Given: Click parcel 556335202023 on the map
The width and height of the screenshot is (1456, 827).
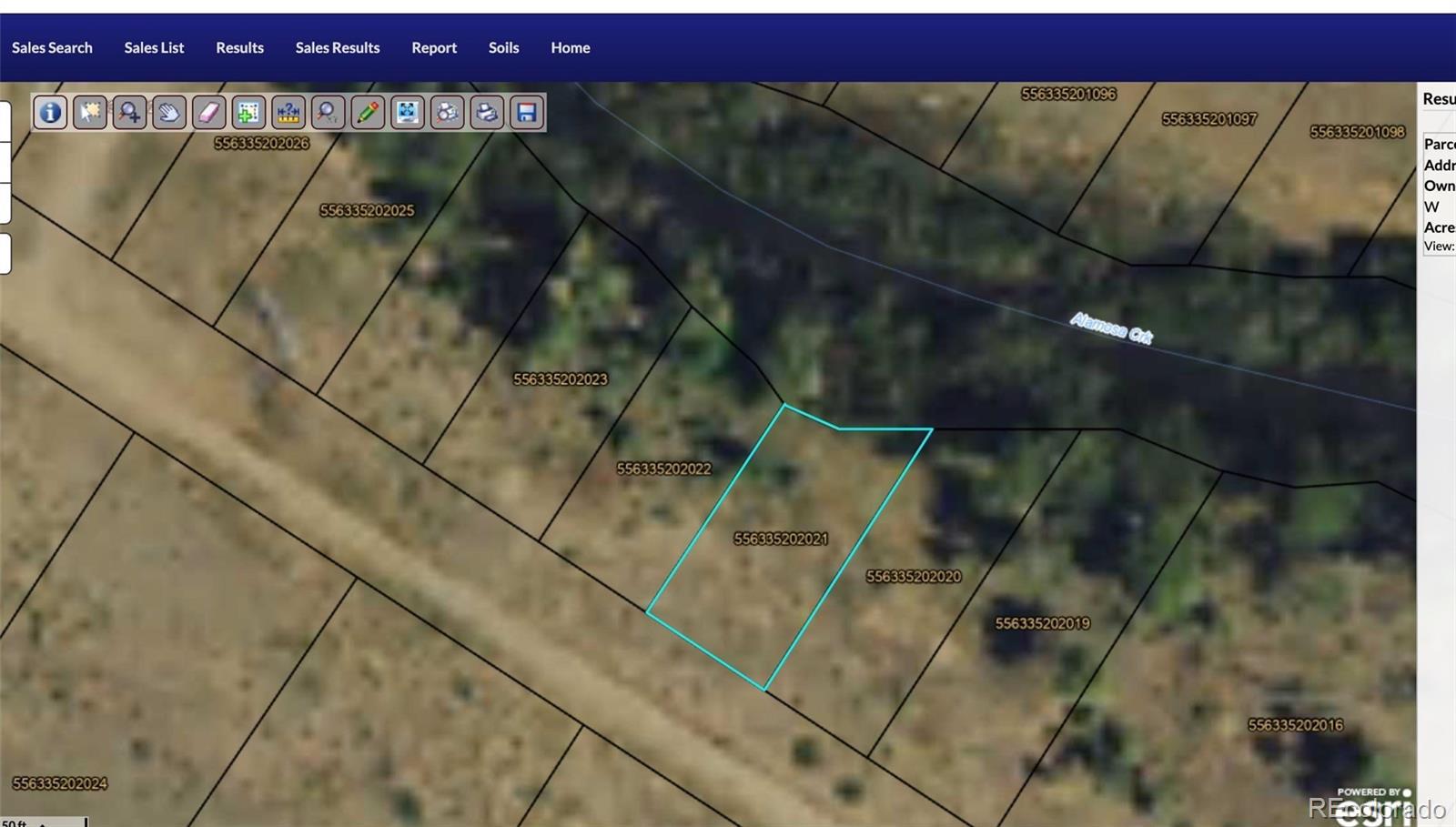Looking at the screenshot, I should (560, 379).
